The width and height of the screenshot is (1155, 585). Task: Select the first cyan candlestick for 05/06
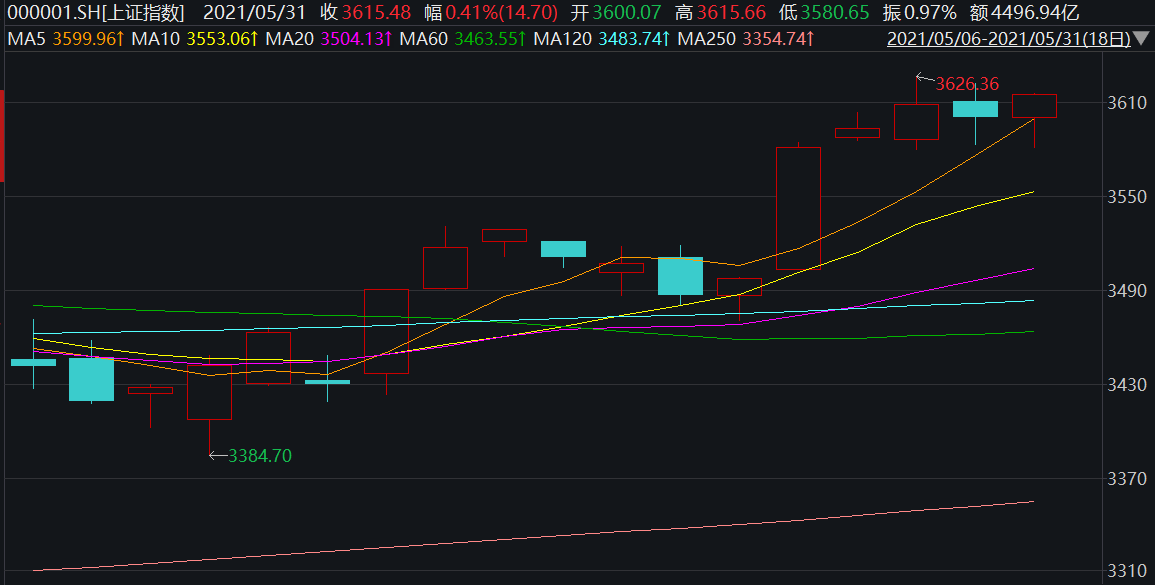pyautogui.click(x=33, y=362)
